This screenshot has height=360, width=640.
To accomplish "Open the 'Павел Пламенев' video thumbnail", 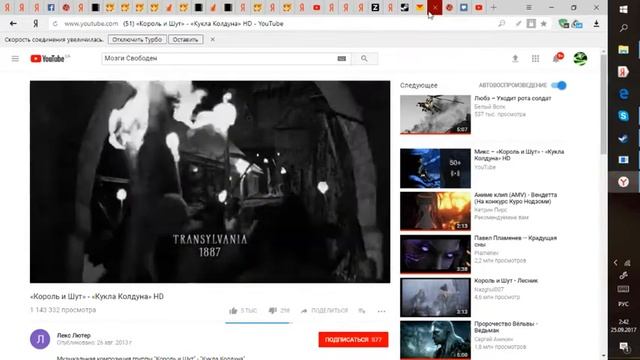I will pyautogui.click(x=435, y=254).
